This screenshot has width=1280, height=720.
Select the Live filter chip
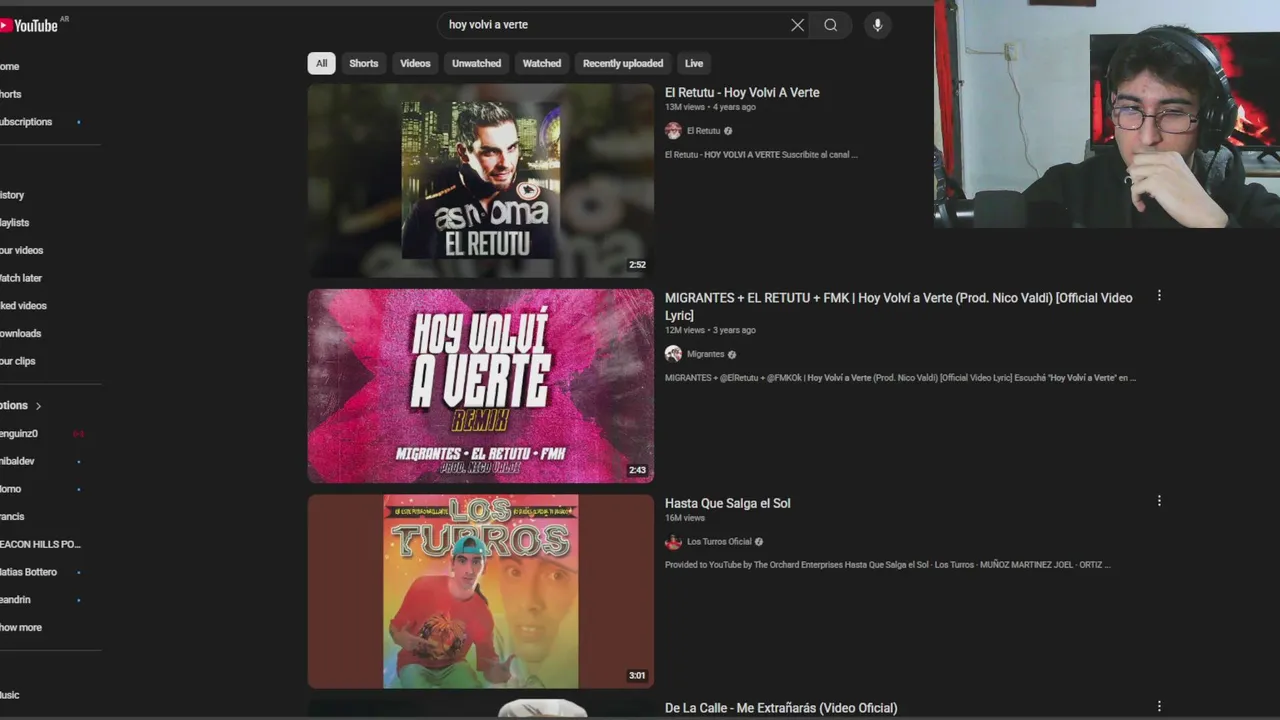[694, 63]
